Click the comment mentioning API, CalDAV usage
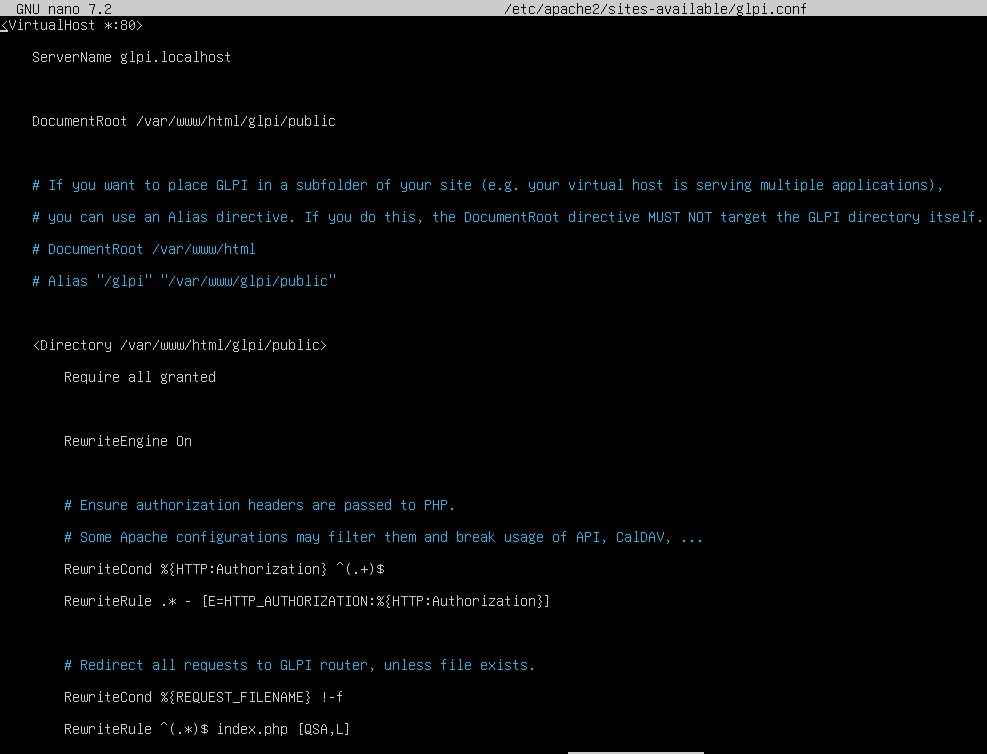 point(383,537)
